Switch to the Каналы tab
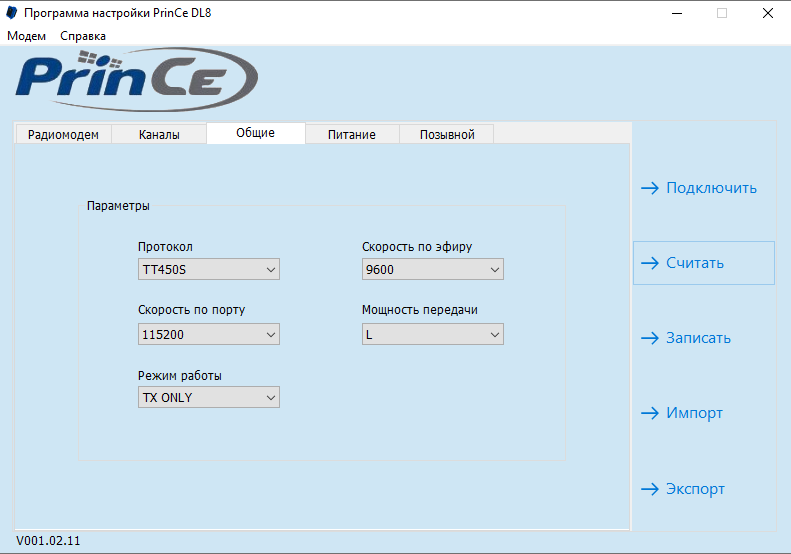 pos(159,135)
